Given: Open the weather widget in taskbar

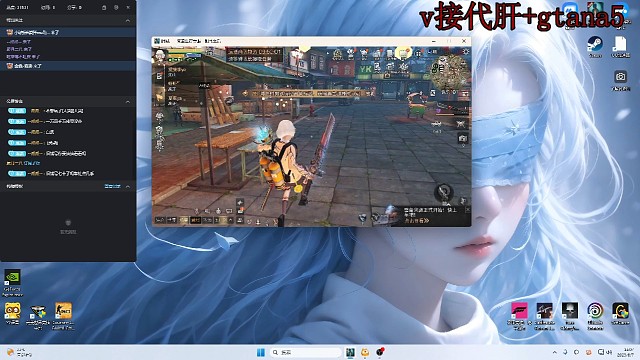Looking at the screenshot, I should [20, 352].
